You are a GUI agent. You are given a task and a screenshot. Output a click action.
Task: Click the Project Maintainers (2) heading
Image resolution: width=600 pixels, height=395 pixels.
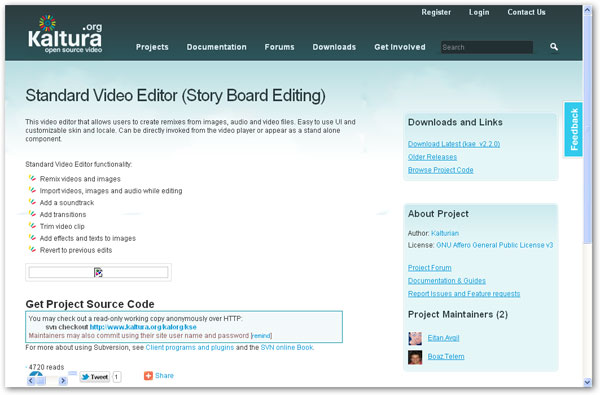click(x=458, y=315)
